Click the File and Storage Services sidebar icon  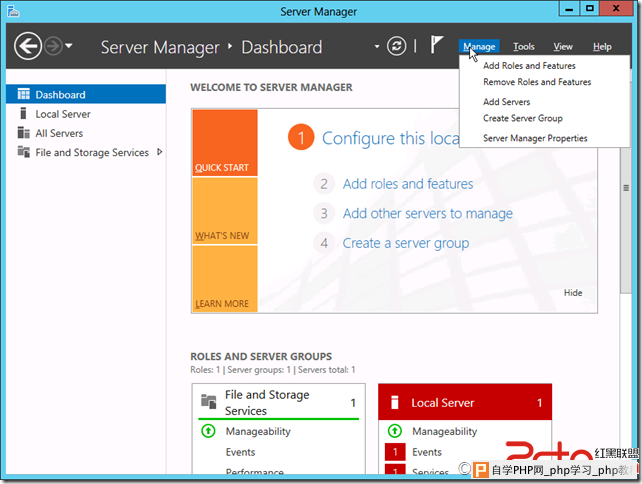click(23, 152)
